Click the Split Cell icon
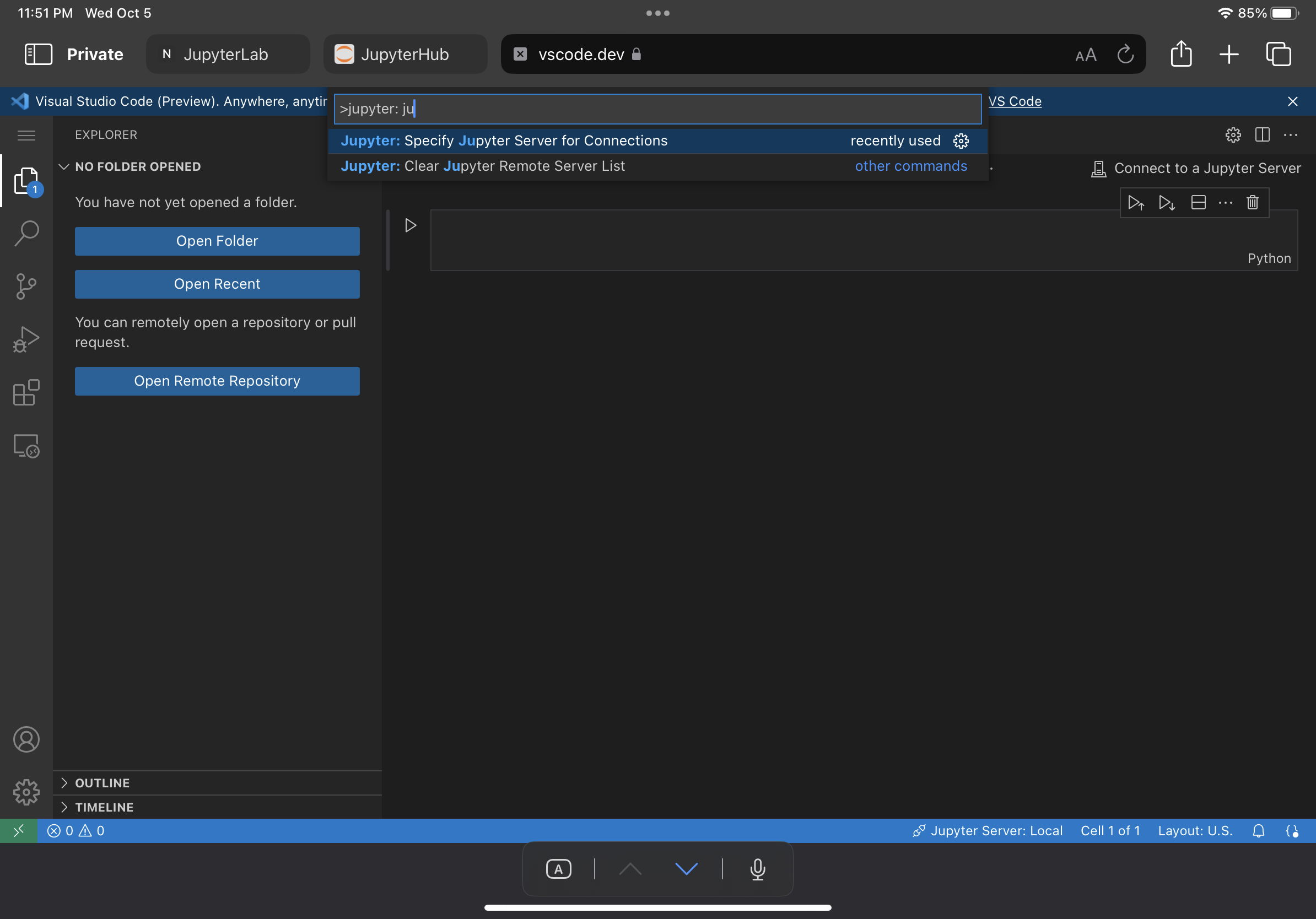The height and width of the screenshot is (919, 1316). click(1198, 202)
